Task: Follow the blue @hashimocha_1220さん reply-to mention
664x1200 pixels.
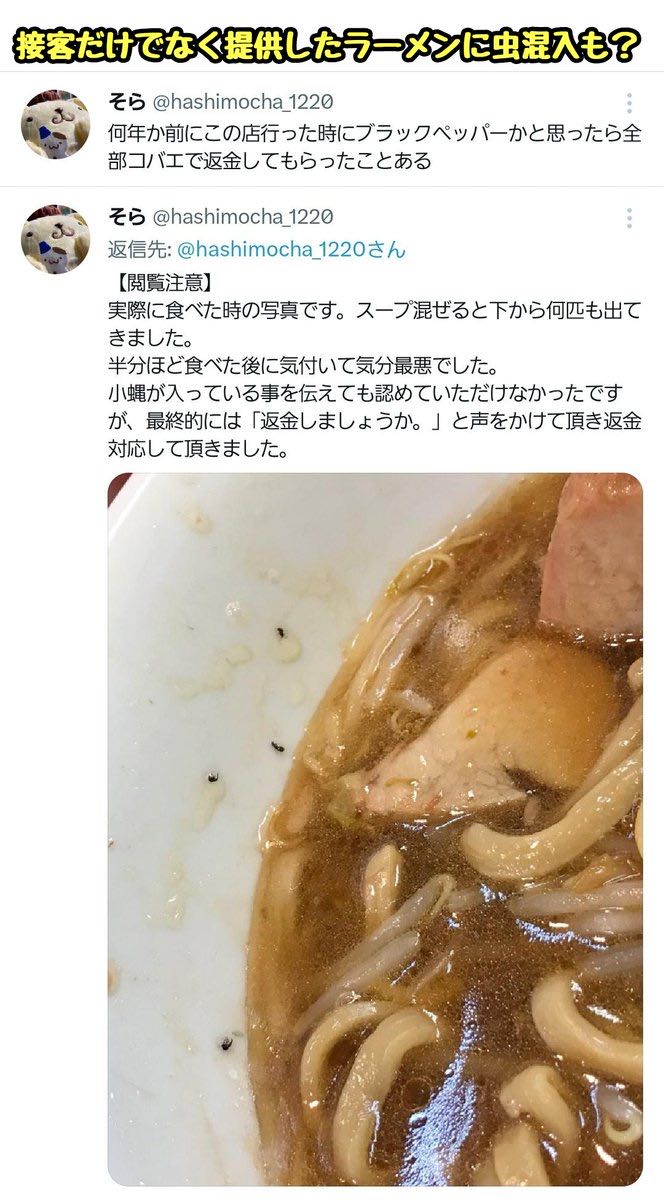Action: [292, 249]
